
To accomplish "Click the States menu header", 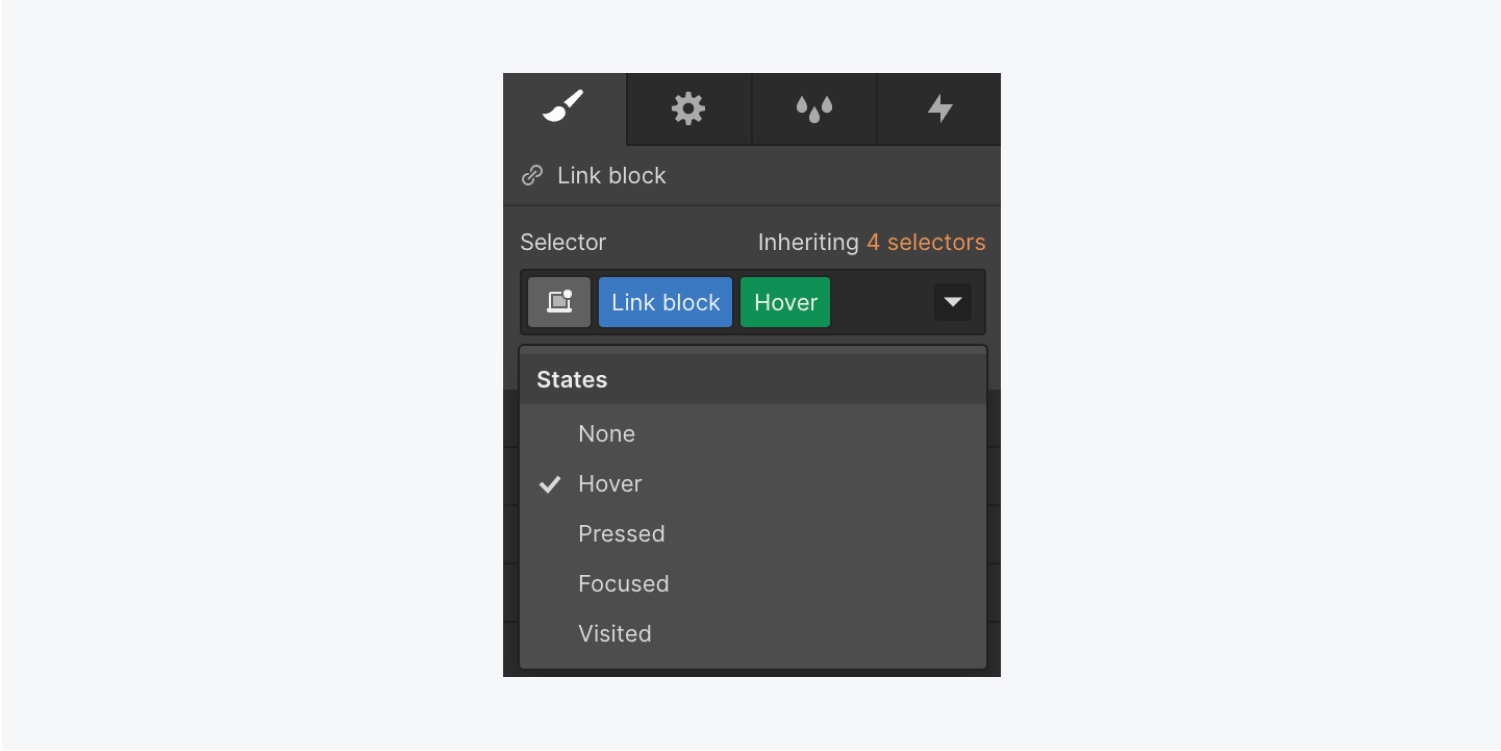I will (572, 380).
